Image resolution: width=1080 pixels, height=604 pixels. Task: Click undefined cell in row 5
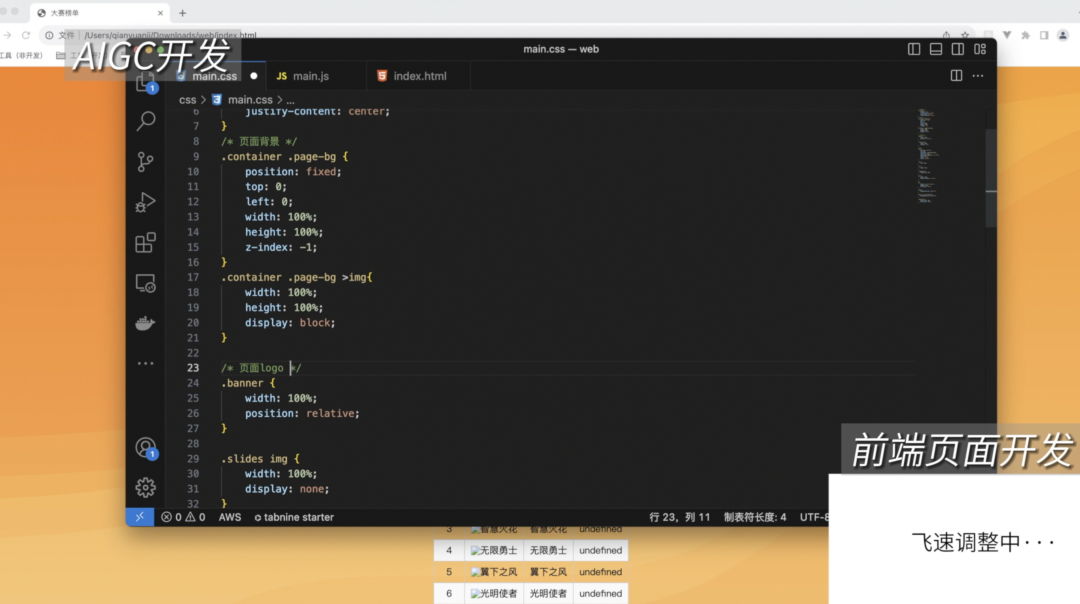[601, 572]
